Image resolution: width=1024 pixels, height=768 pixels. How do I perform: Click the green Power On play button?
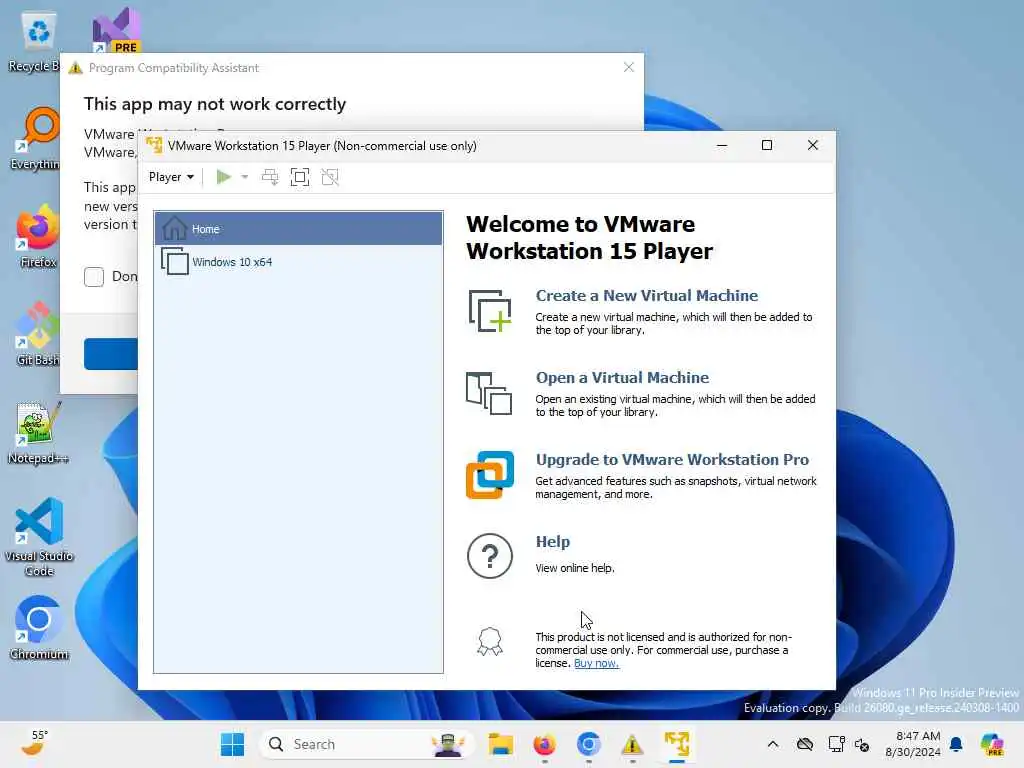pos(223,177)
